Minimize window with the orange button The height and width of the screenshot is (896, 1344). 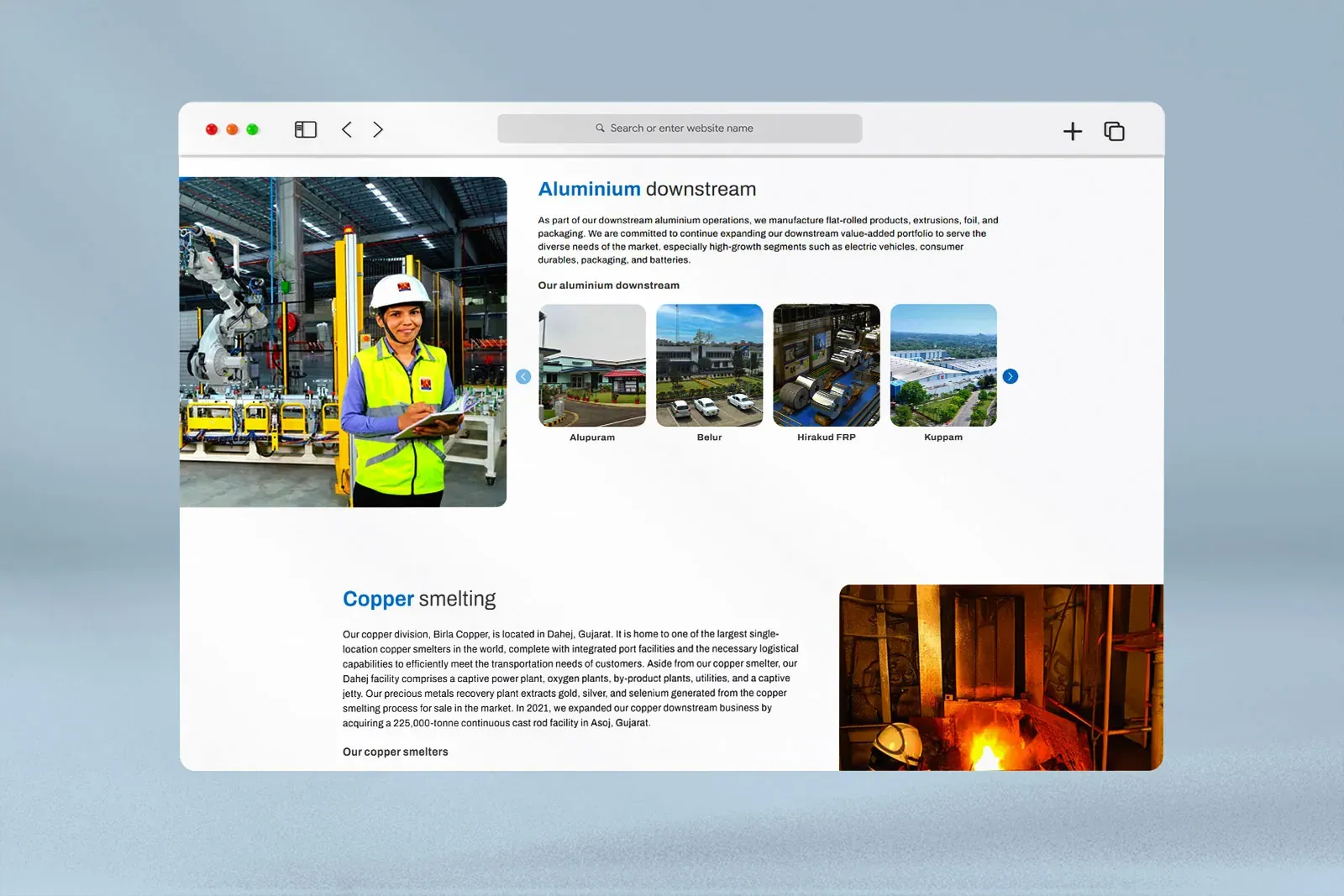pos(232,129)
